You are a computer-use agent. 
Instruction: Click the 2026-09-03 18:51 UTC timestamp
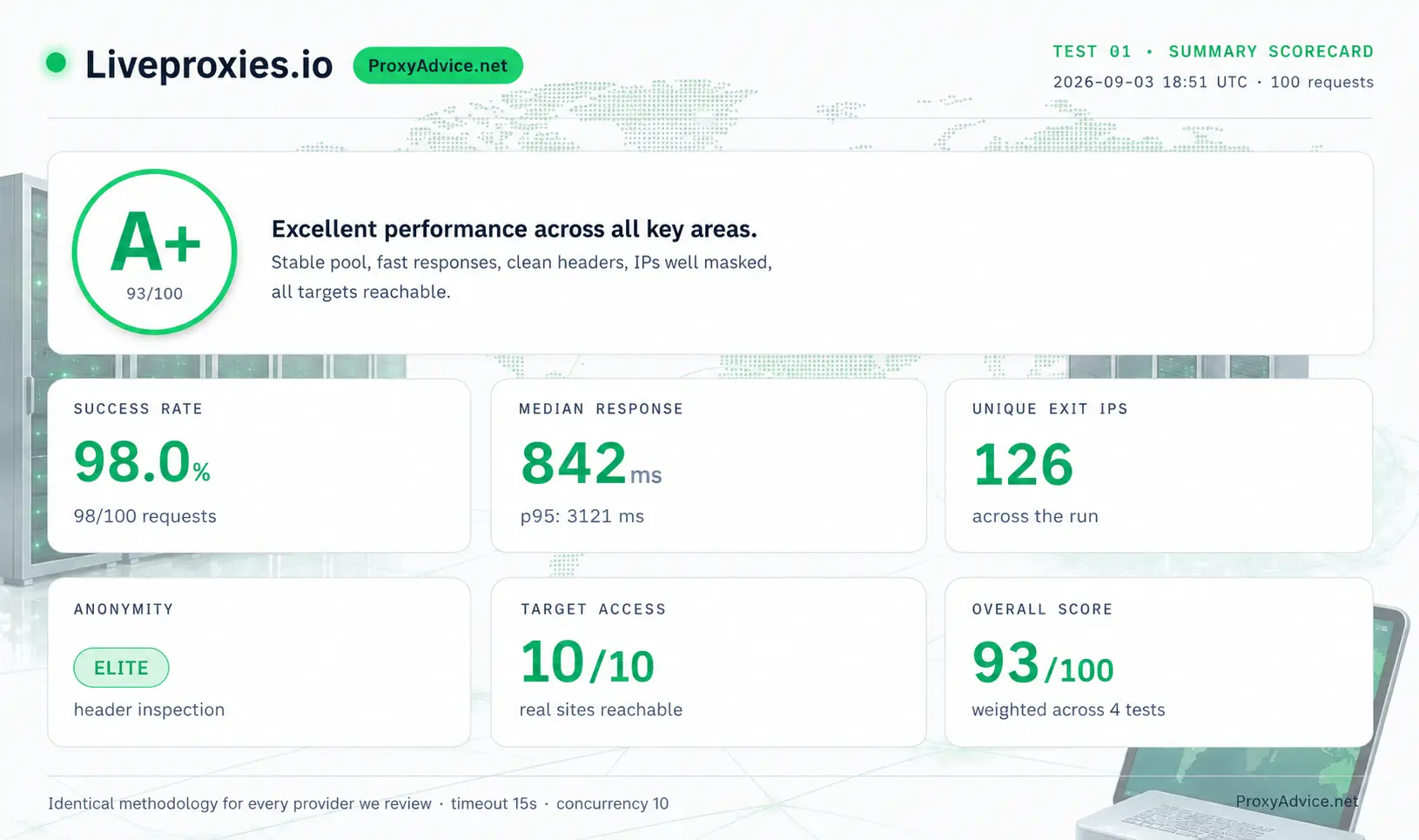1150,82
